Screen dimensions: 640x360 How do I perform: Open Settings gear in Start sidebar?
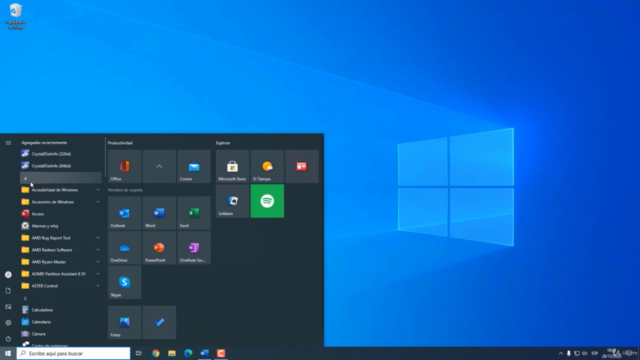click(8, 322)
